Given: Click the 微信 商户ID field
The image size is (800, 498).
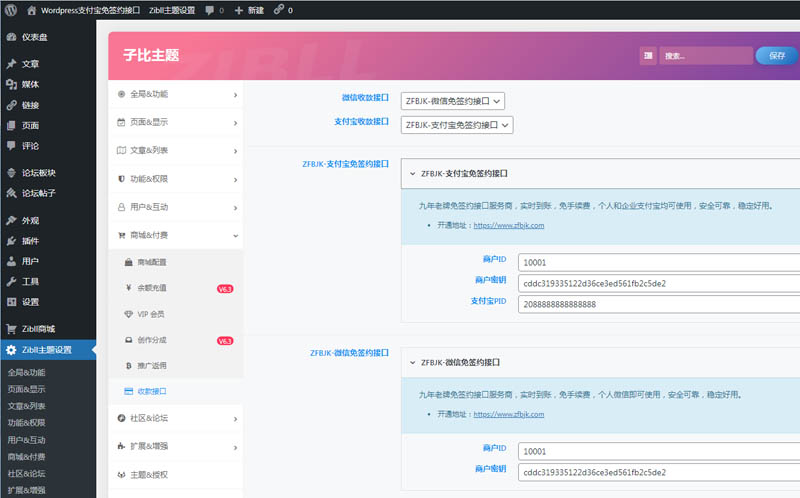Looking at the screenshot, I should pyautogui.click(x=659, y=451).
